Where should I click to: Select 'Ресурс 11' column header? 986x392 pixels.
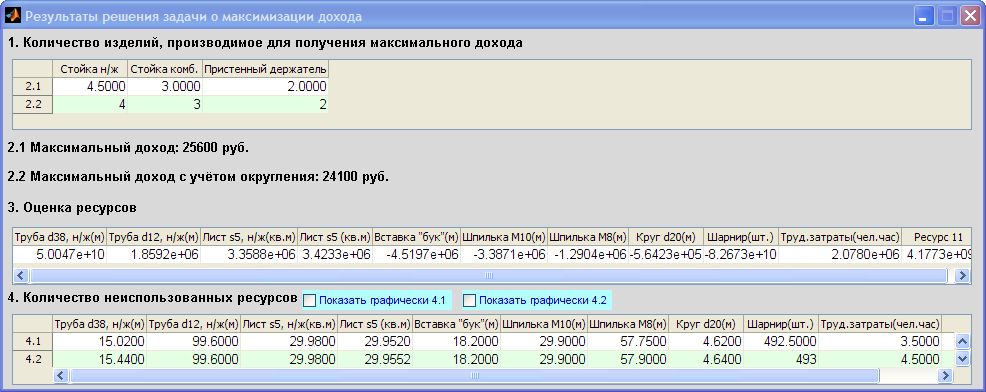[937, 237]
